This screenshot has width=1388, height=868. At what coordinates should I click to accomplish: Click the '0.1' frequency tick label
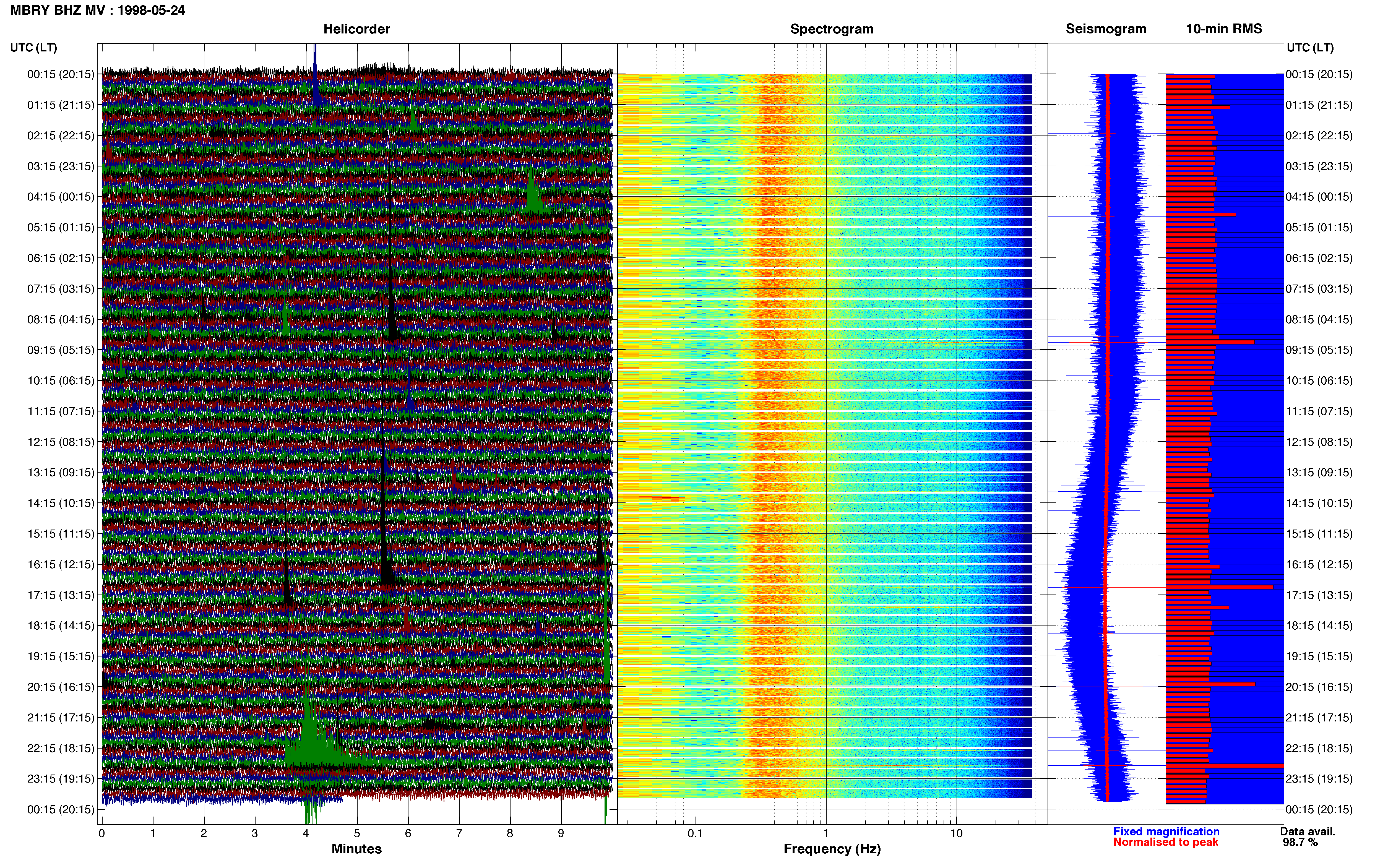695,833
